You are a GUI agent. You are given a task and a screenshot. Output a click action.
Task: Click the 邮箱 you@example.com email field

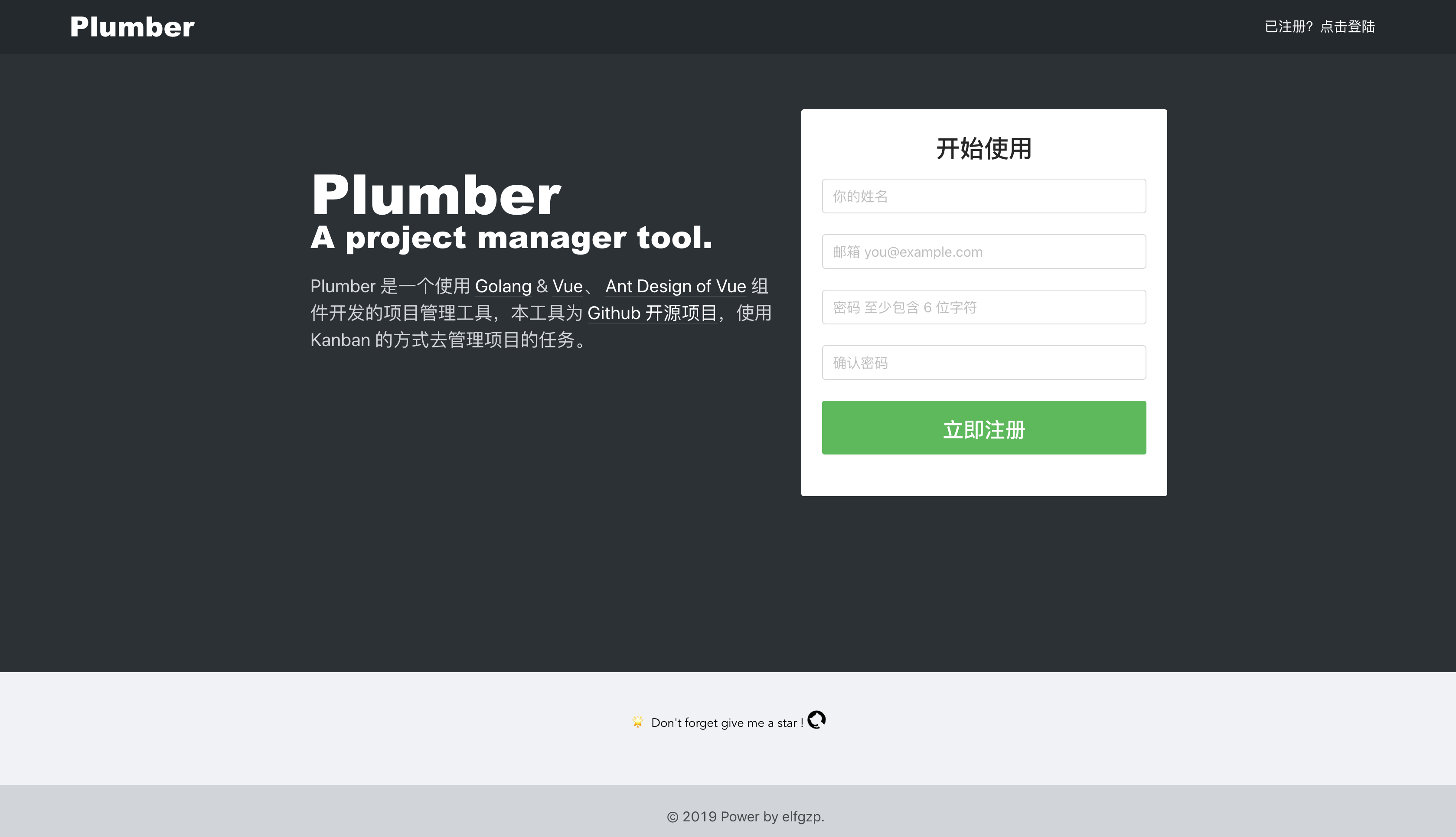point(984,252)
